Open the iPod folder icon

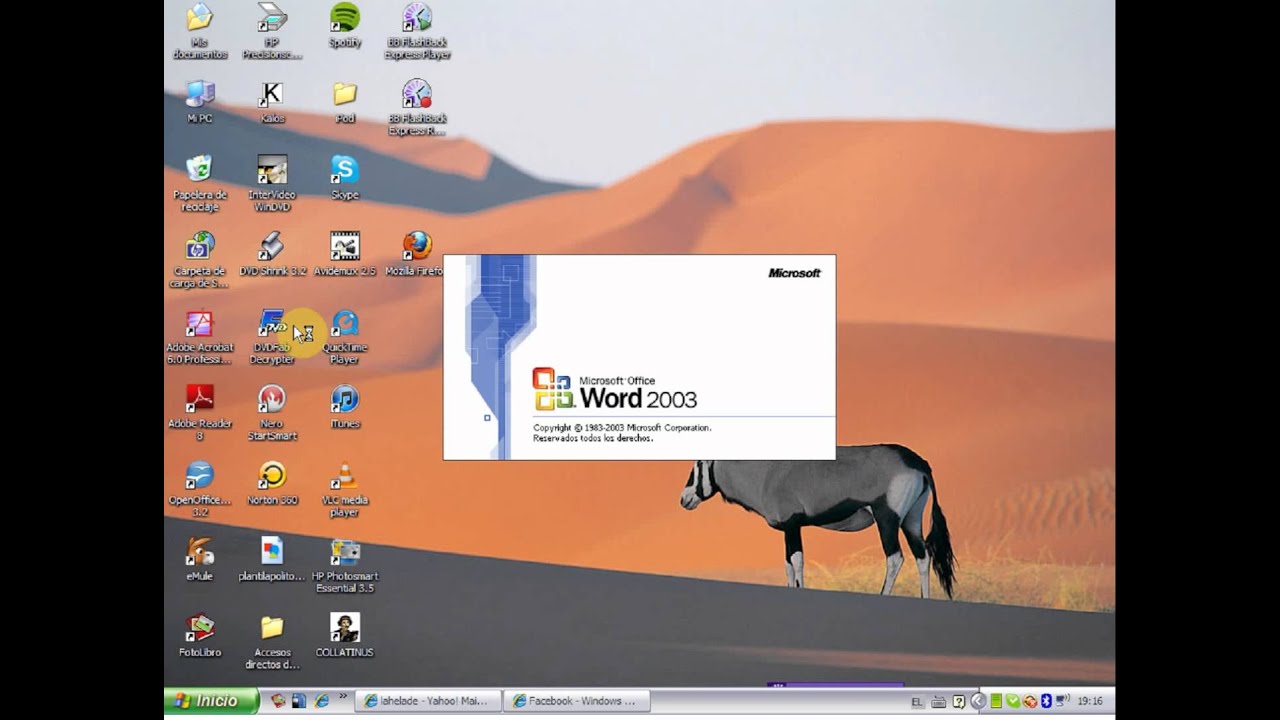[345, 102]
